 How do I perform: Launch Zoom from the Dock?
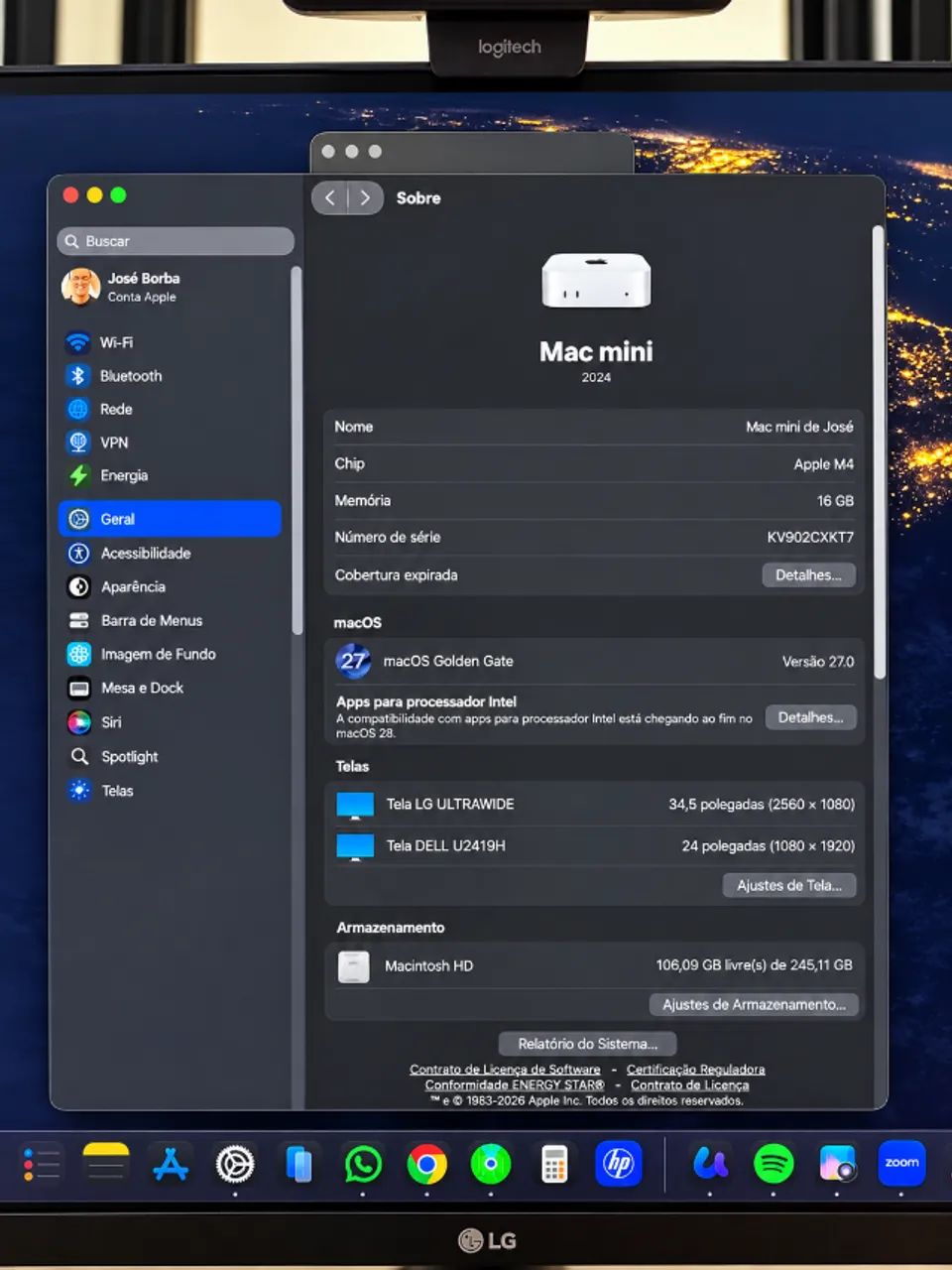[x=902, y=1163]
